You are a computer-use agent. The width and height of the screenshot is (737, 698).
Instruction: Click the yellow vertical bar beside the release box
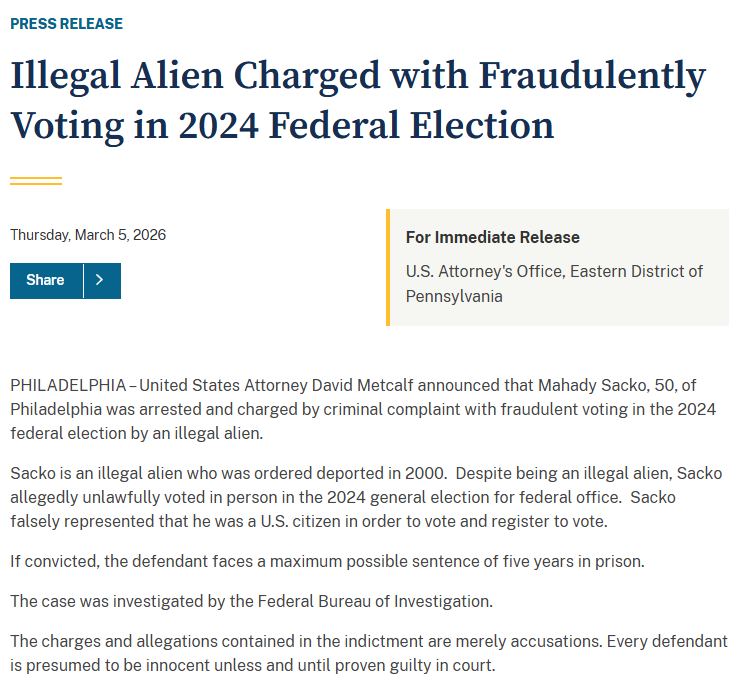[x=387, y=267]
